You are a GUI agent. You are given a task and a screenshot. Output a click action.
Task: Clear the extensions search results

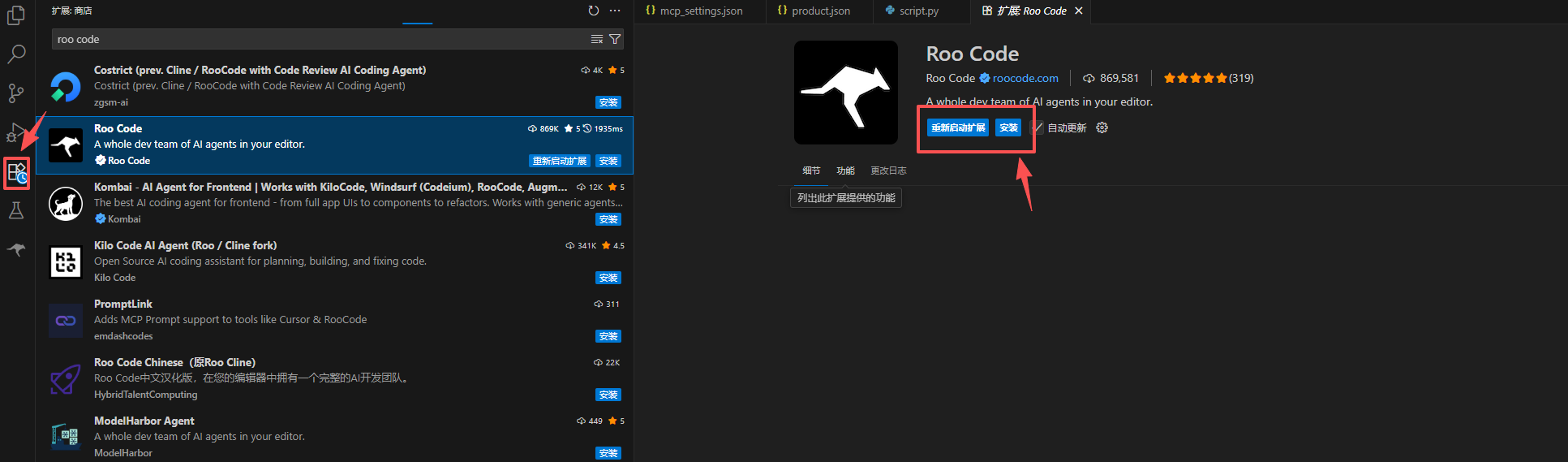point(597,39)
